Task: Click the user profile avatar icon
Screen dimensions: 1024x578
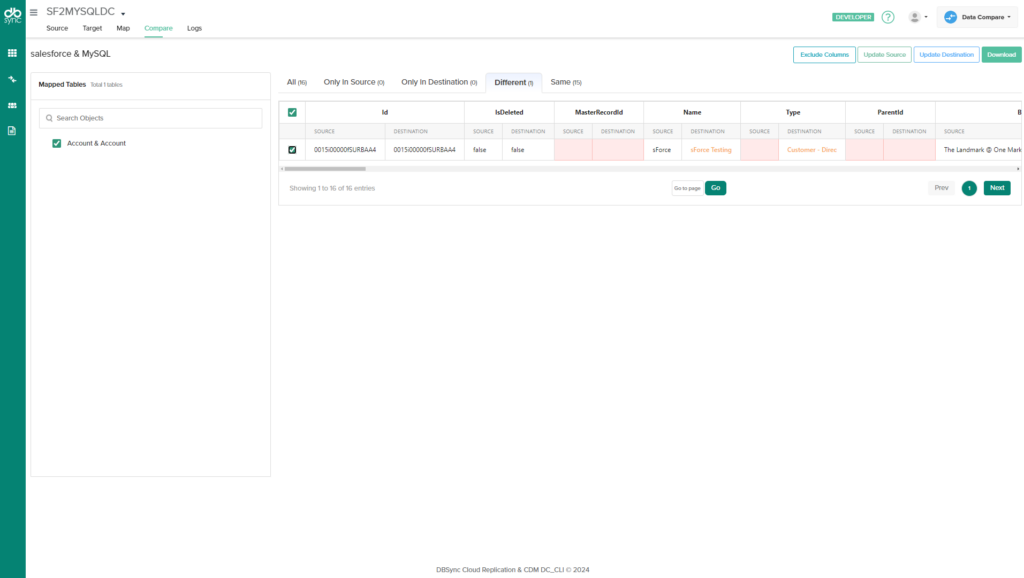Action: [x=914, y=17]
